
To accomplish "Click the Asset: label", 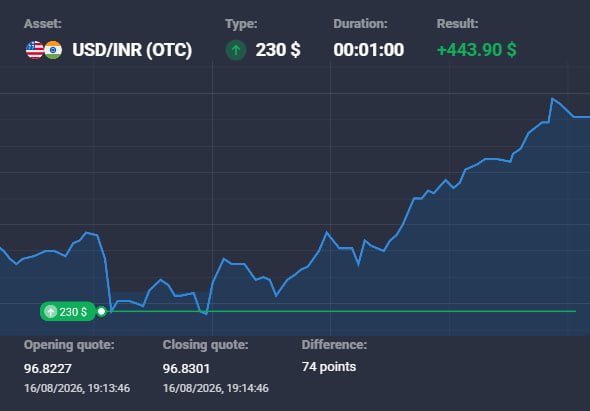I will 43,24.
